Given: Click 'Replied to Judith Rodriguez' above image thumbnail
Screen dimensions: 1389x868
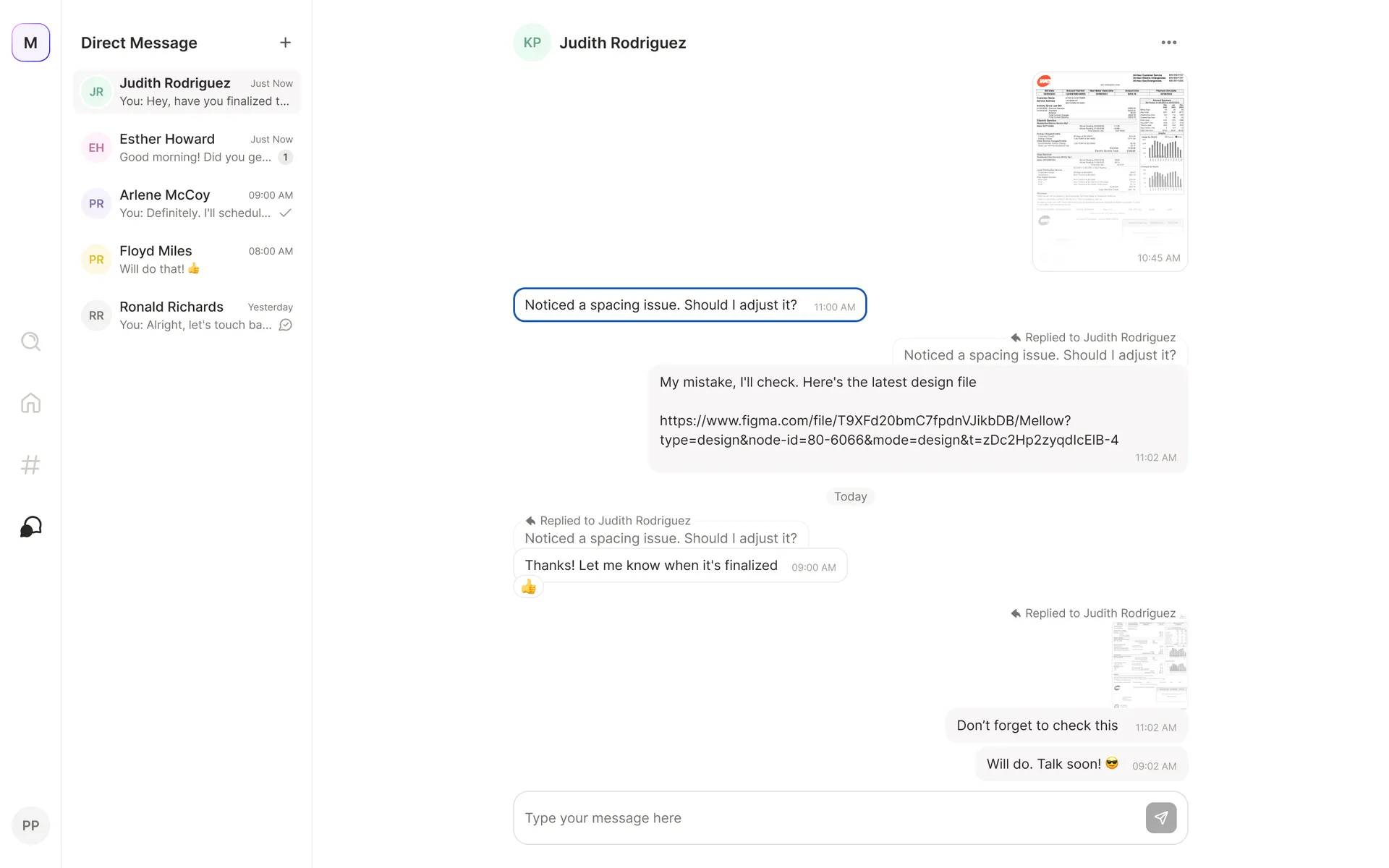Looking at the screenshot, I should click(x=1093, y=613).
